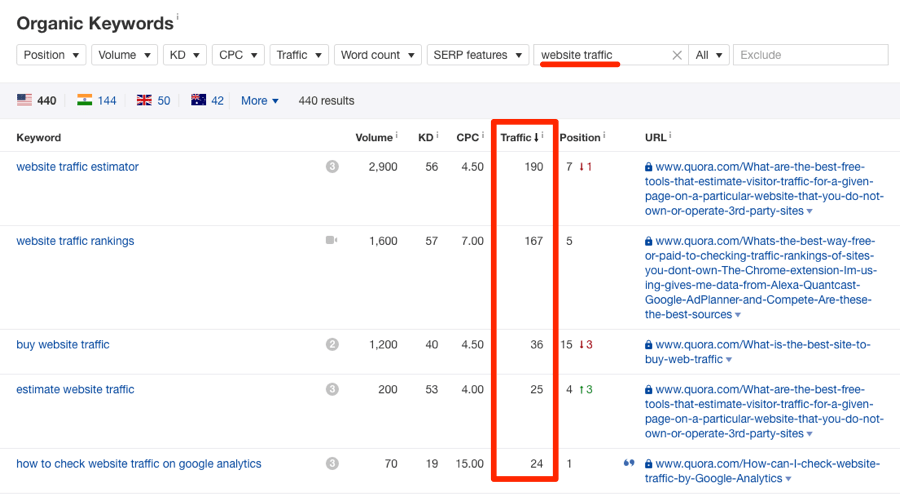The image size is (900, 496).
Task: Open Quora URL How-can-I-check-website-traffic-by-Google-Analytics
Action: (x=762, y=471)
